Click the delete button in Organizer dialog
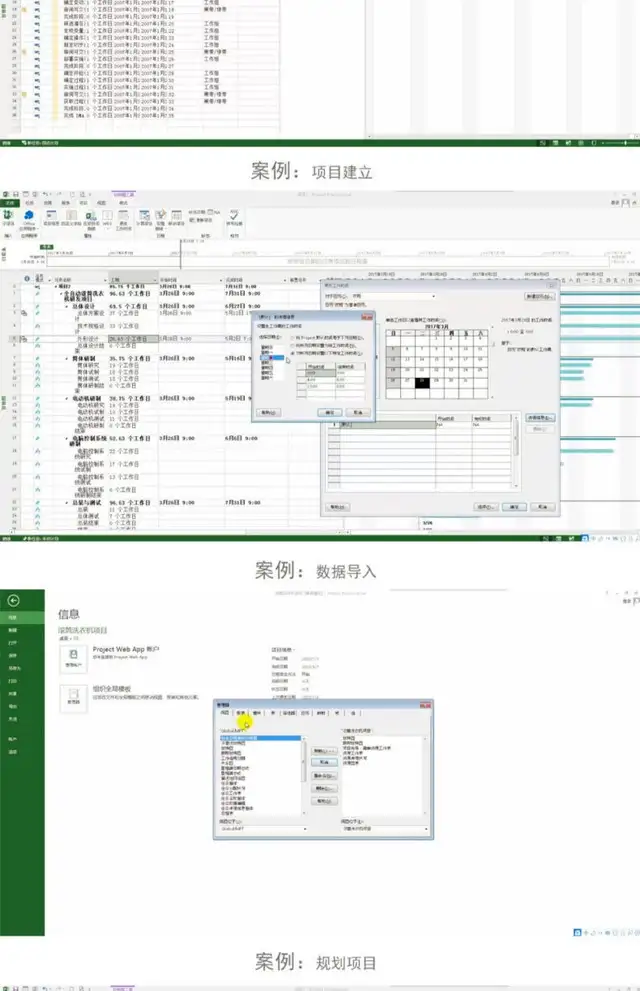The image size is (640, 991). 324,788
